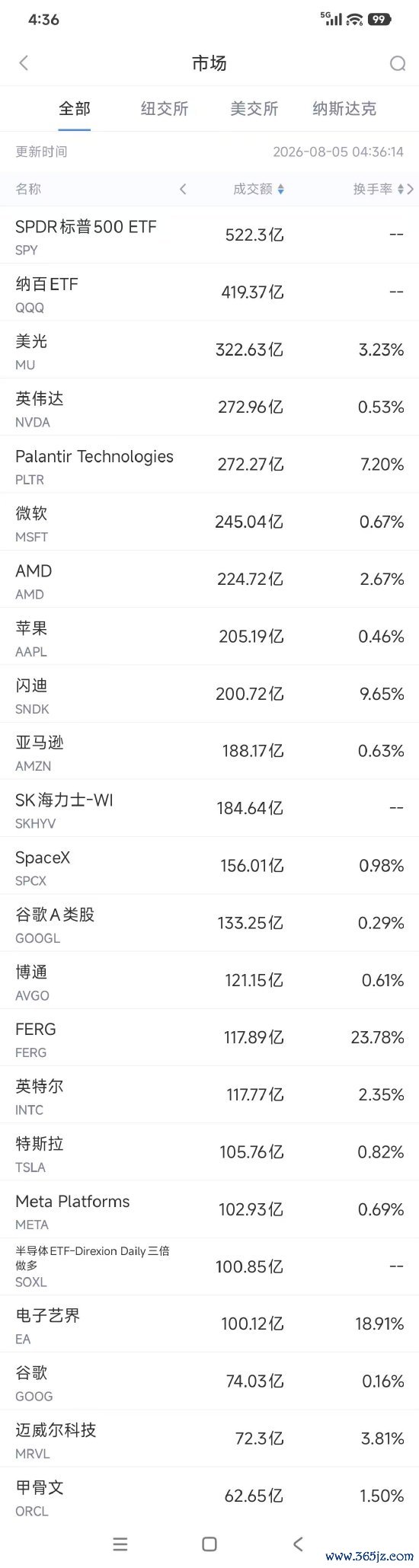Open the 闪迪 SNDK stock row
Screen dimensions: 419x1568
[x=209, y=694]
